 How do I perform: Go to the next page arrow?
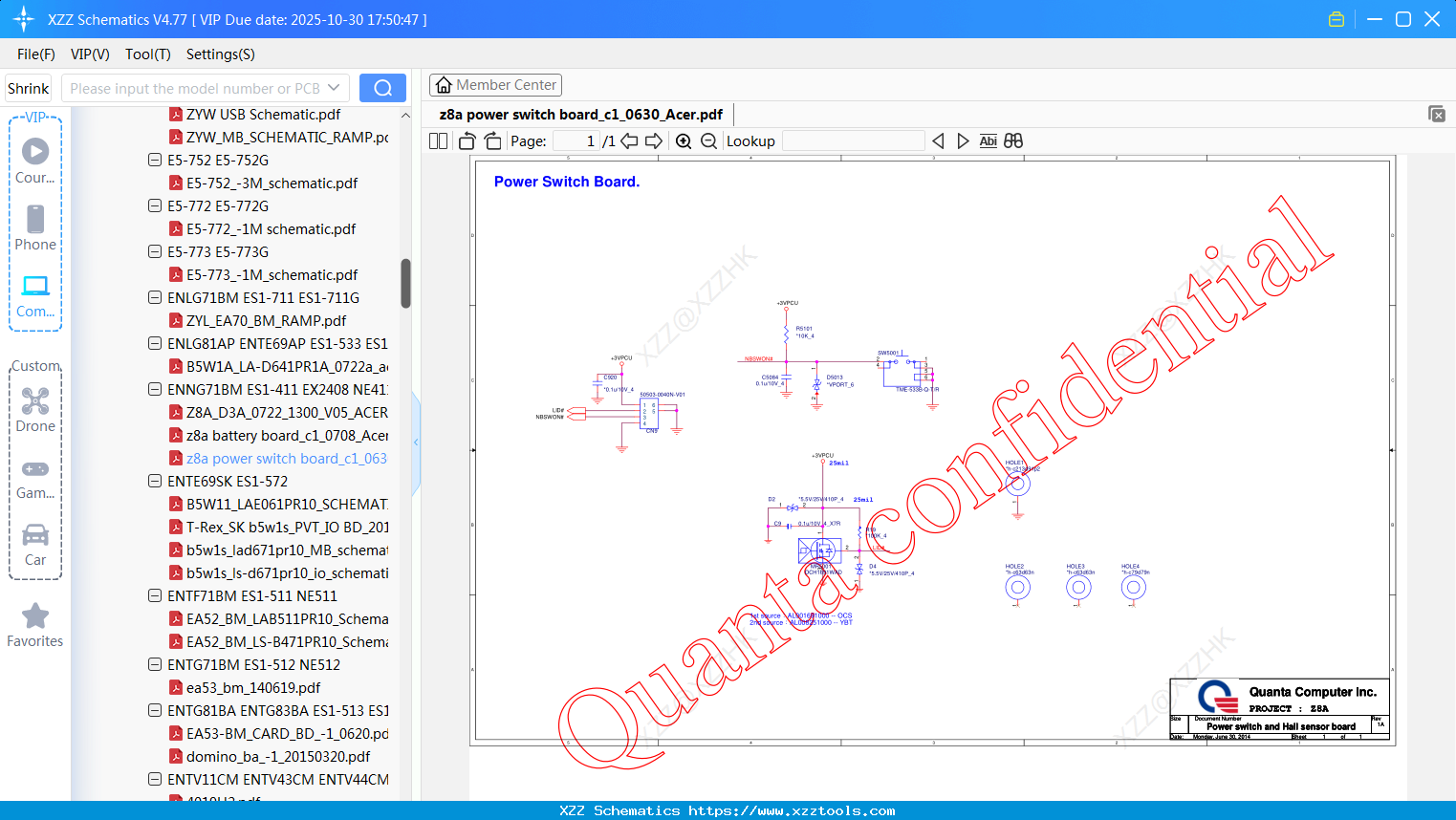(x=654, y=141)
